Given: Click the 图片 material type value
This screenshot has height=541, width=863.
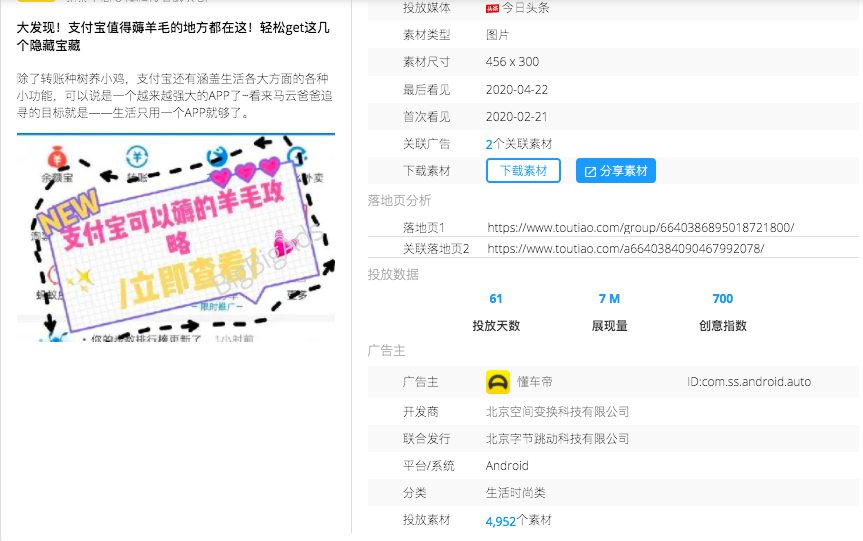Looking at the screenshot, I should click(498, 35).
